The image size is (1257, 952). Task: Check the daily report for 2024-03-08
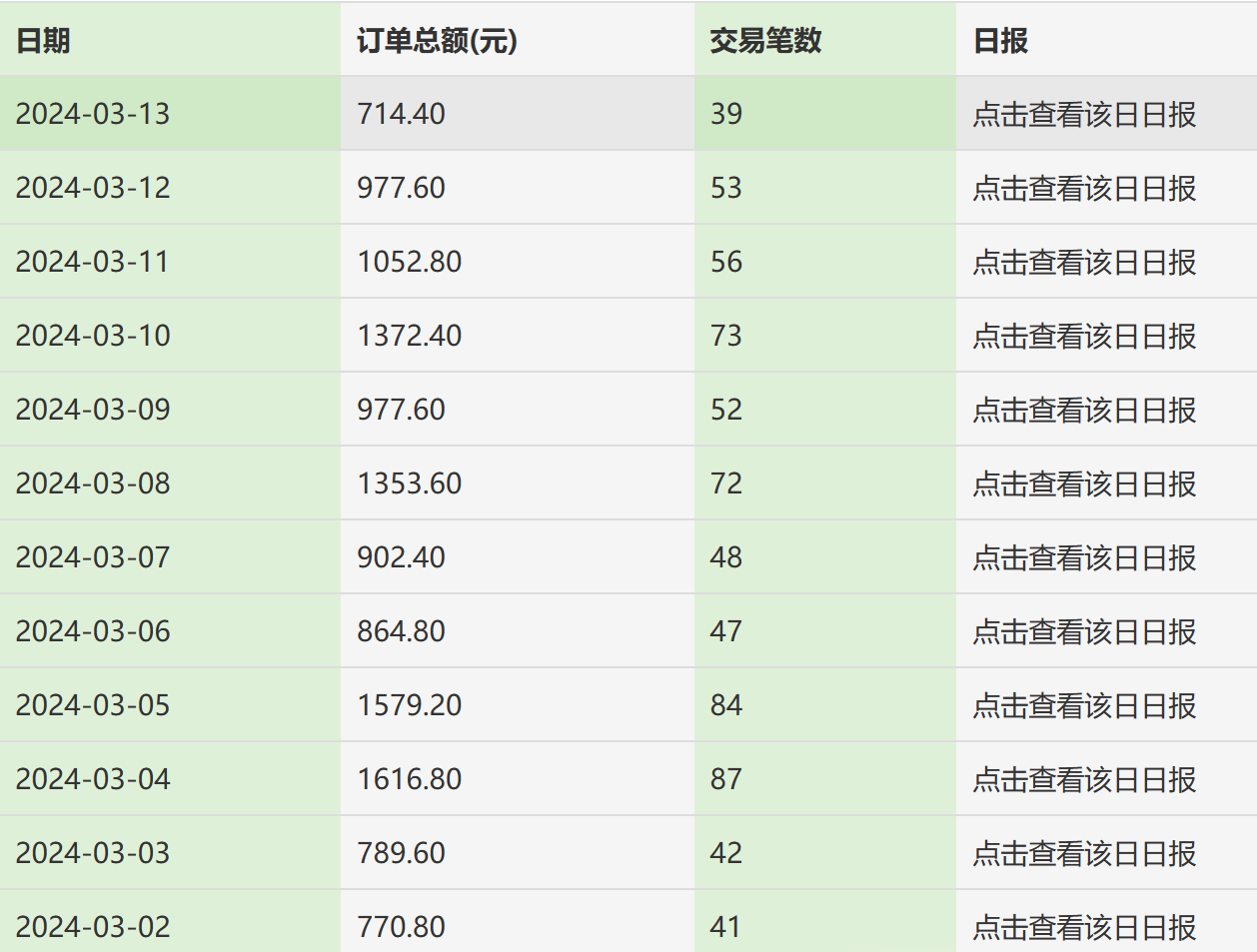point(1084,483)
